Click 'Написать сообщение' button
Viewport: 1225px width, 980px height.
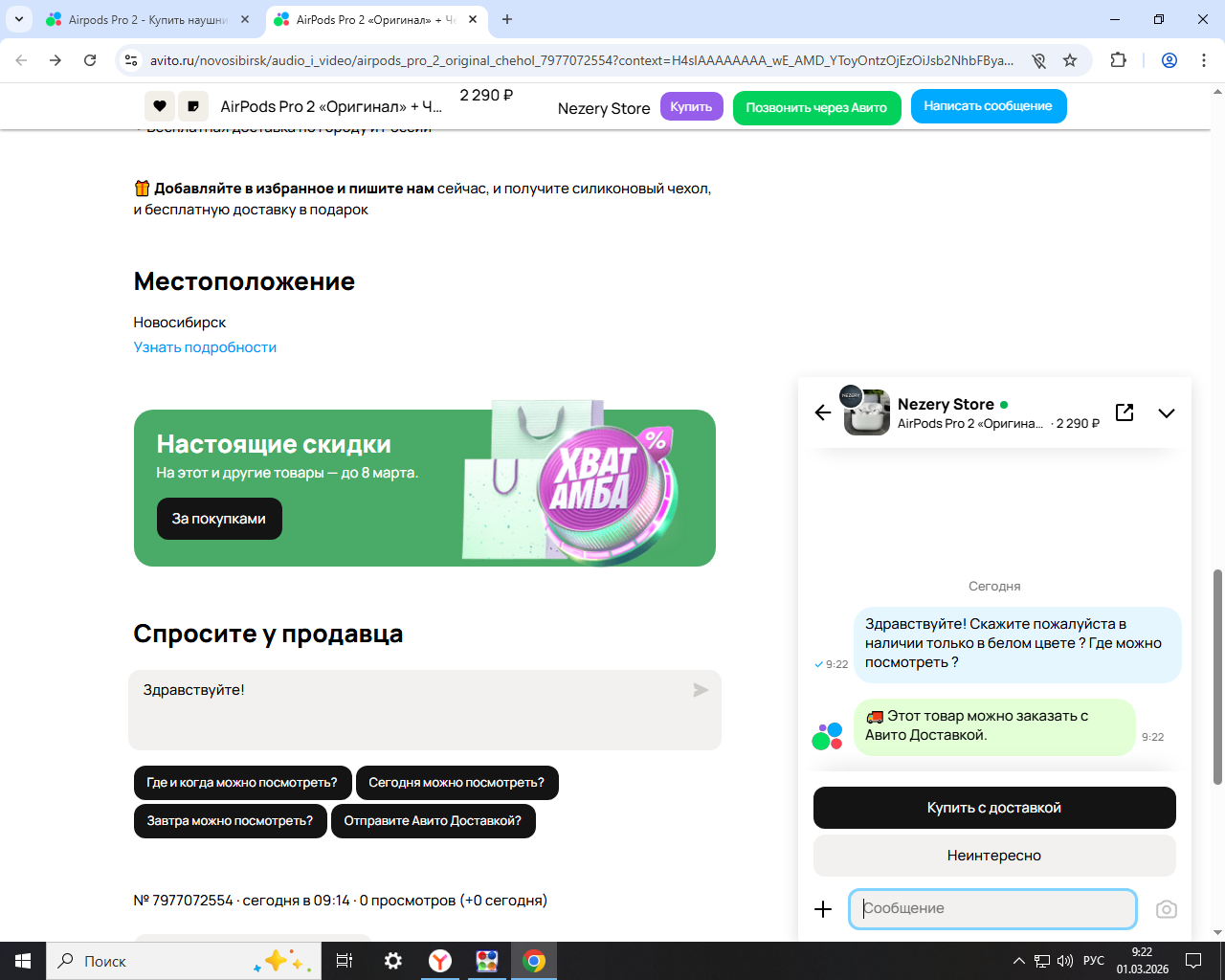[x=989, y=106]
